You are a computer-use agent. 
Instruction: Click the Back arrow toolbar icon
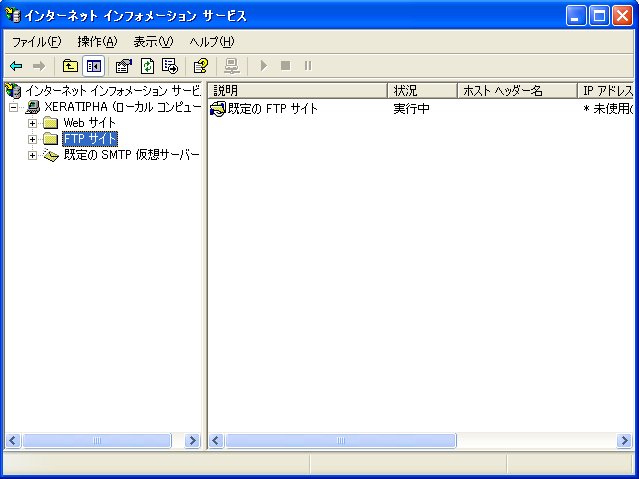(16, 66)
